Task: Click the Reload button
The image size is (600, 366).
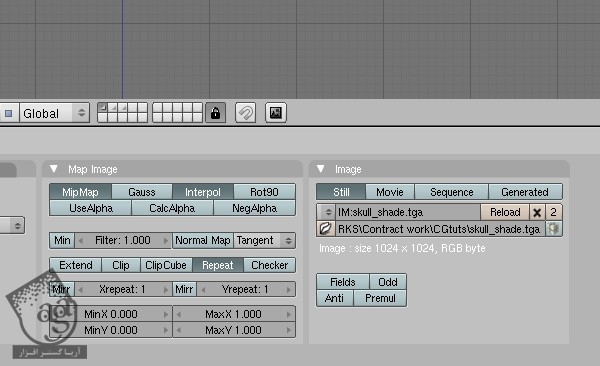Action: [505, 212]
